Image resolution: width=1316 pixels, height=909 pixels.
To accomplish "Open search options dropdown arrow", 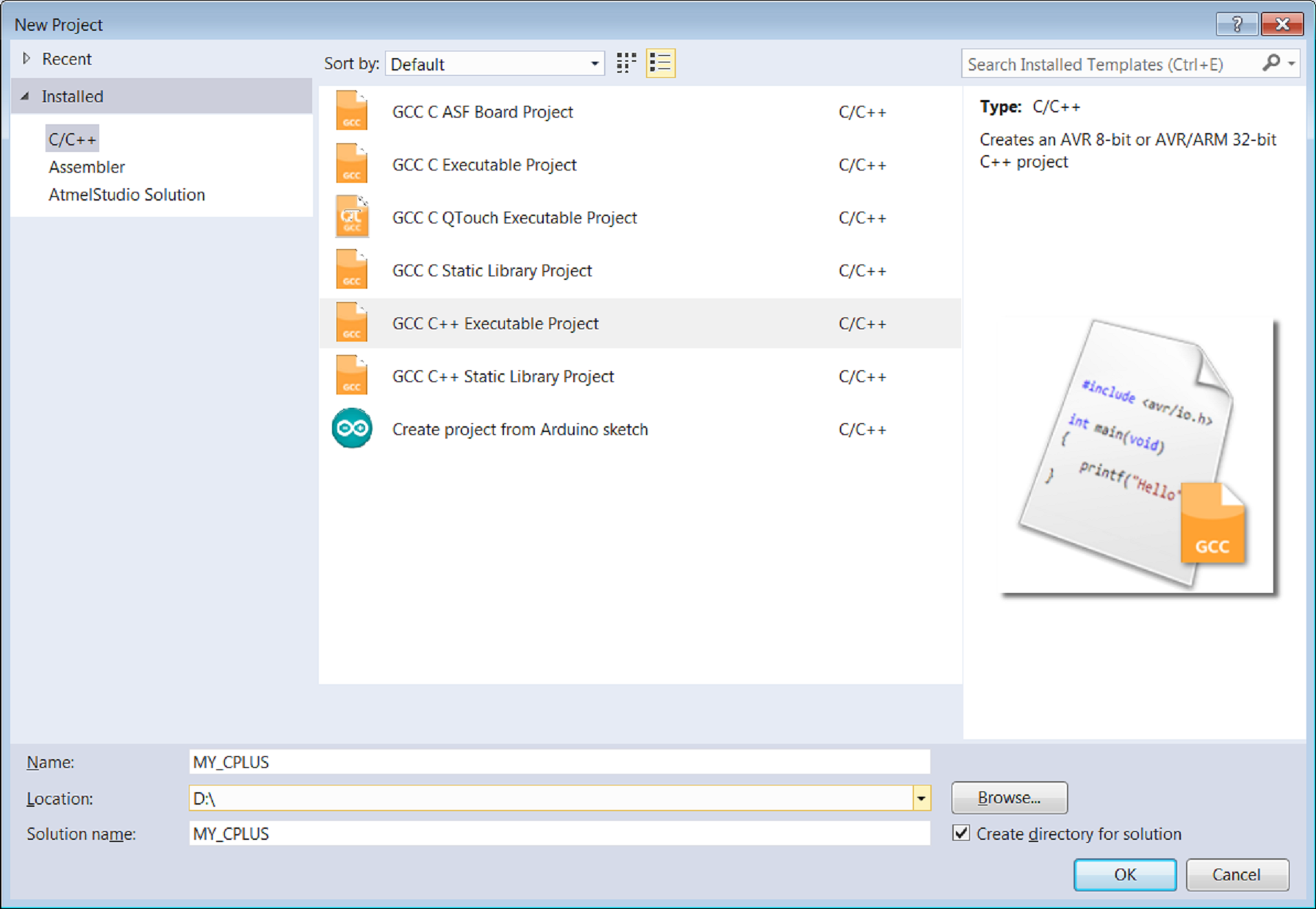I will [1291, 64].
